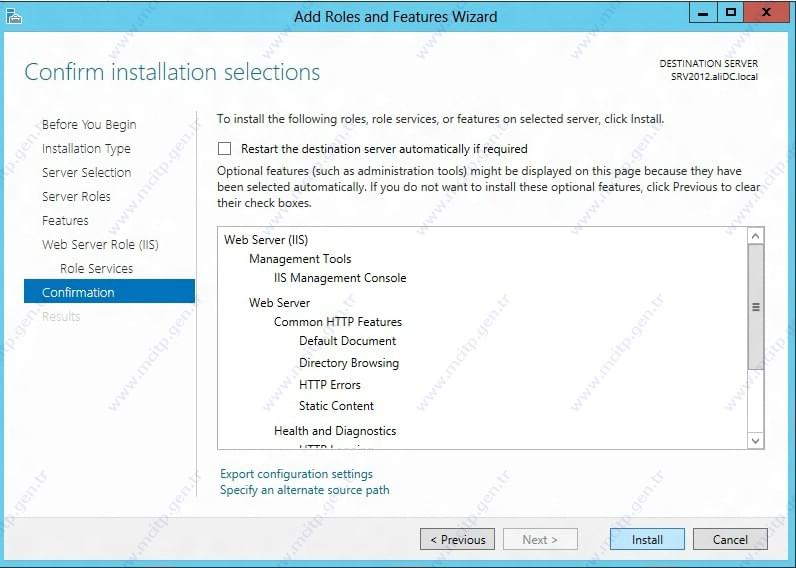Image resolution: width=796 pixels, height=568 pixels.
Task: Go to the Role Services step
Action: click(96, 268)
